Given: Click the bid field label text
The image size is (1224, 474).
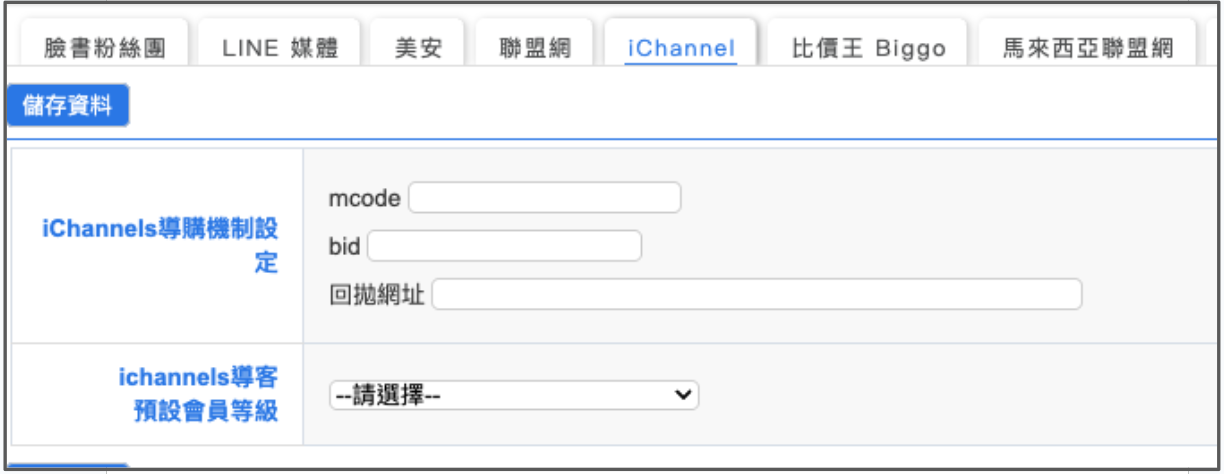Looking at the screenshot, I should click(x=344, y=247).
